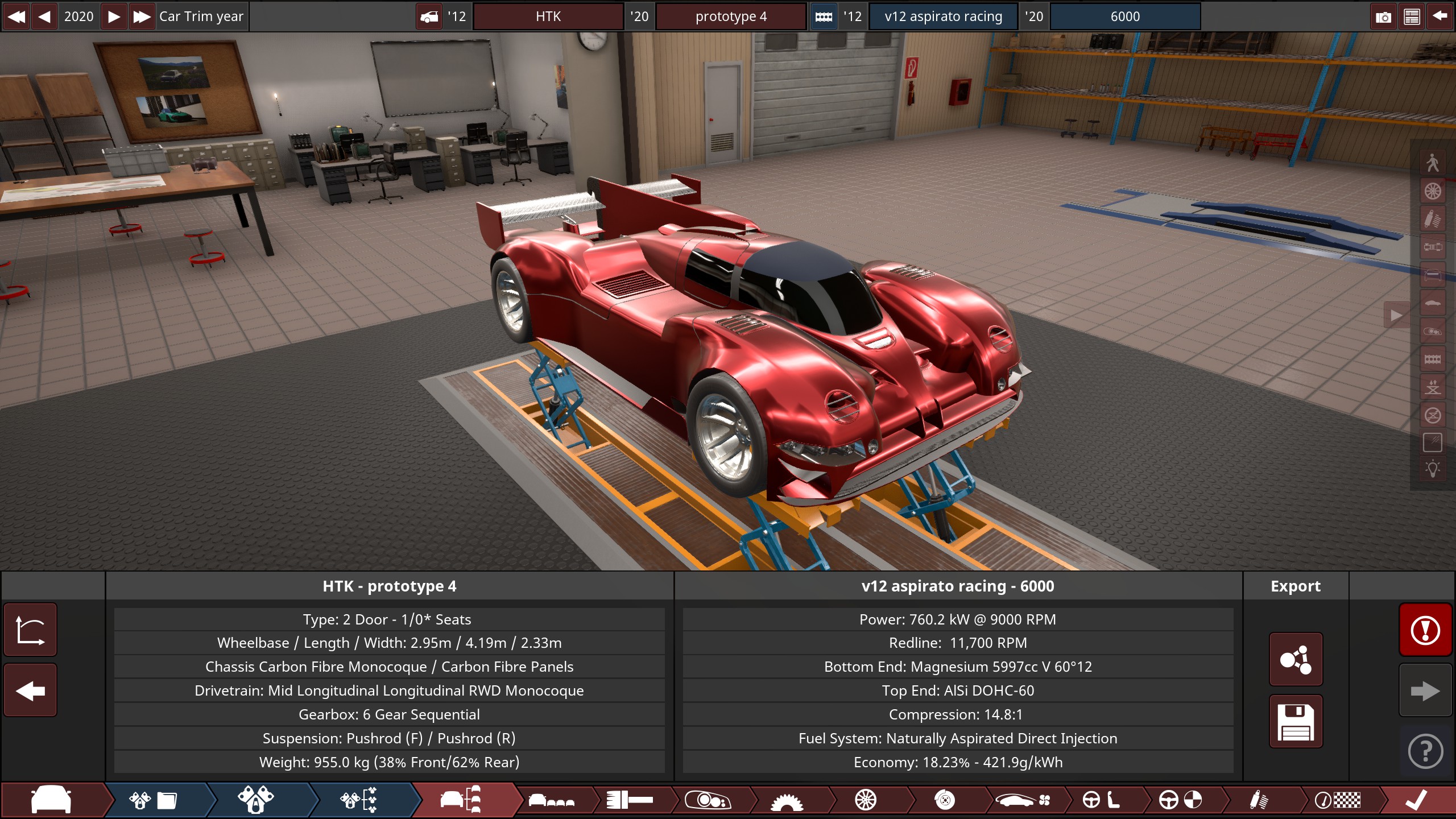Select the Economy: 18.23% row
Screen dimensions: 1456x819
pos(958,762)
